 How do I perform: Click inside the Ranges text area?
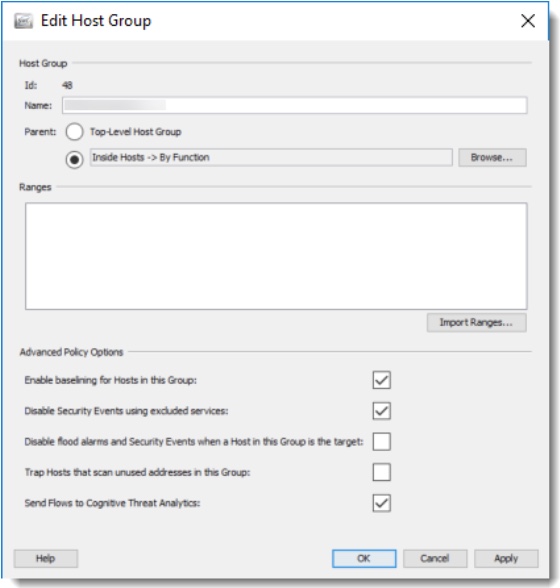[x=276, y=256]
